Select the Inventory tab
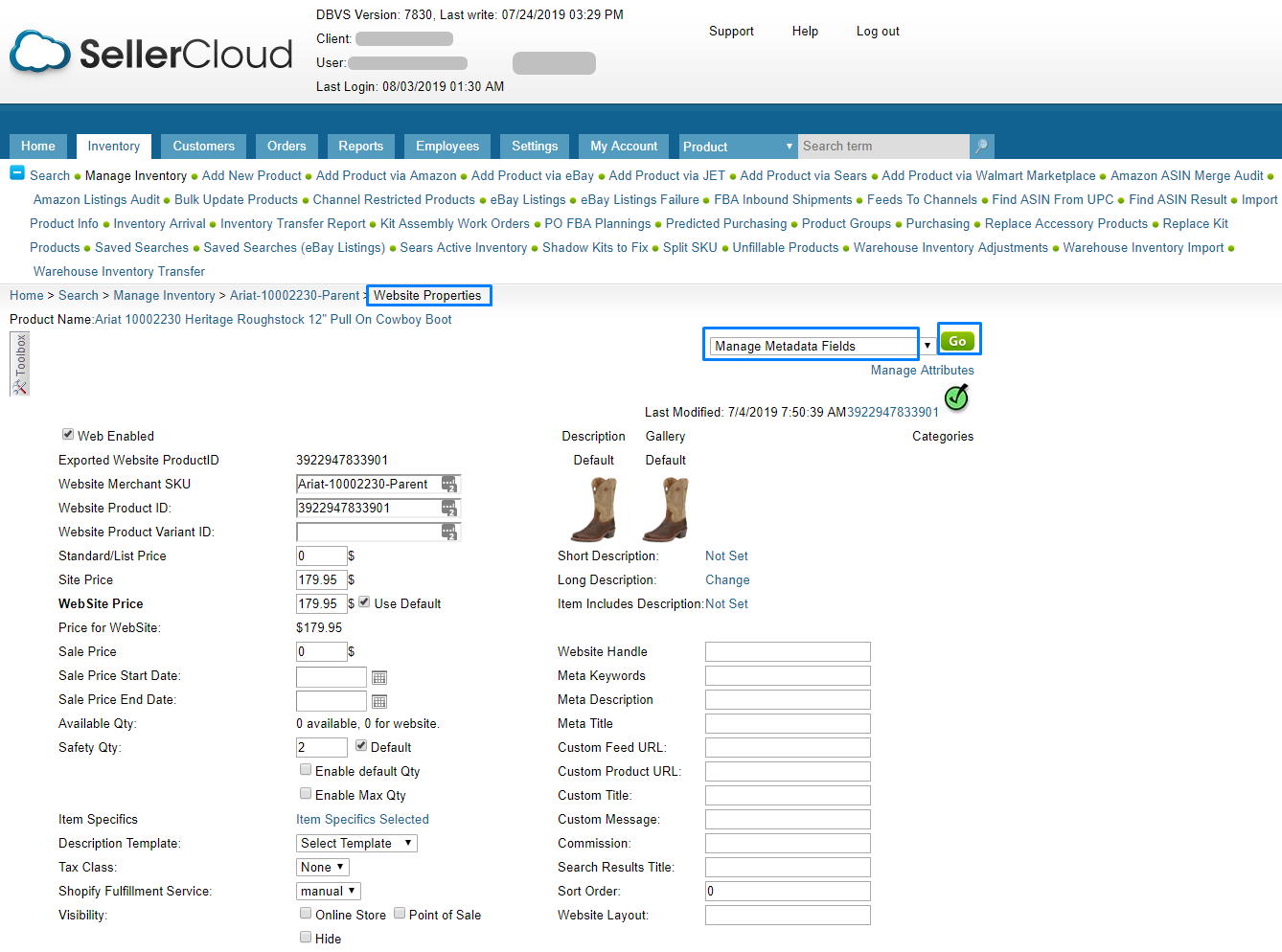This screenshot has width=1282, height=952. [114, 147]
